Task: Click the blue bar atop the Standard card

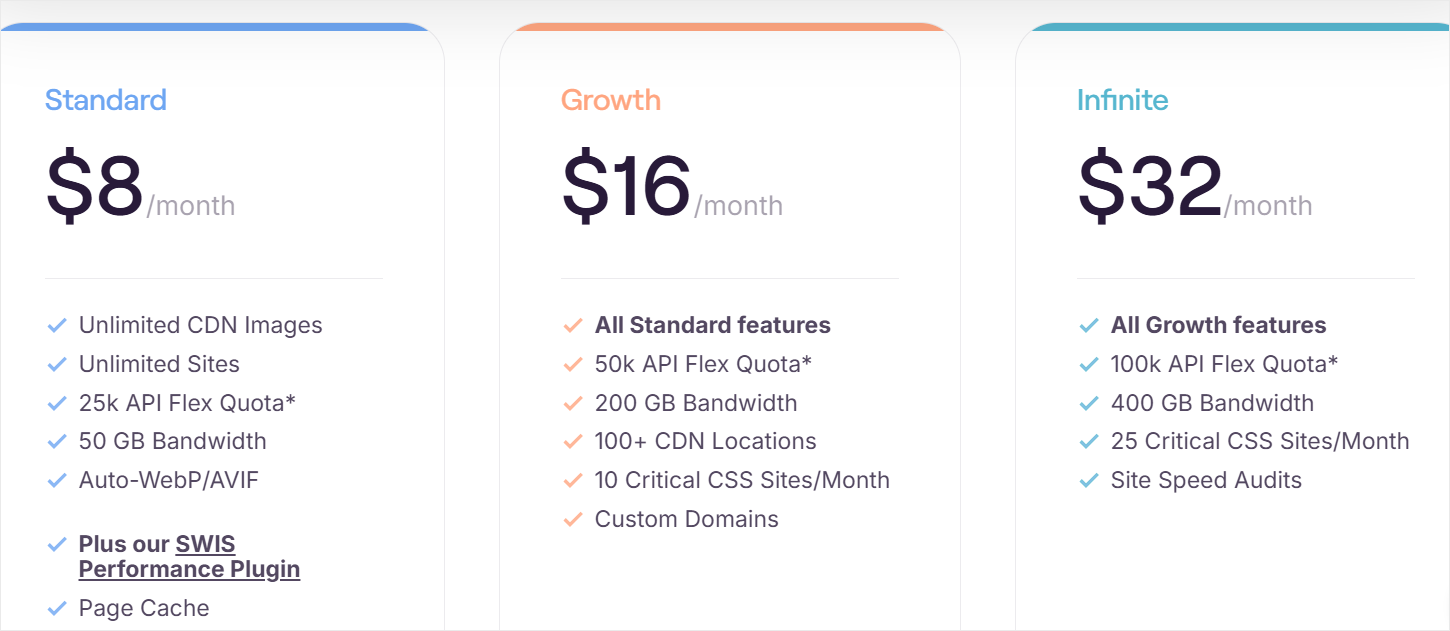Action: tap(222, 24)
